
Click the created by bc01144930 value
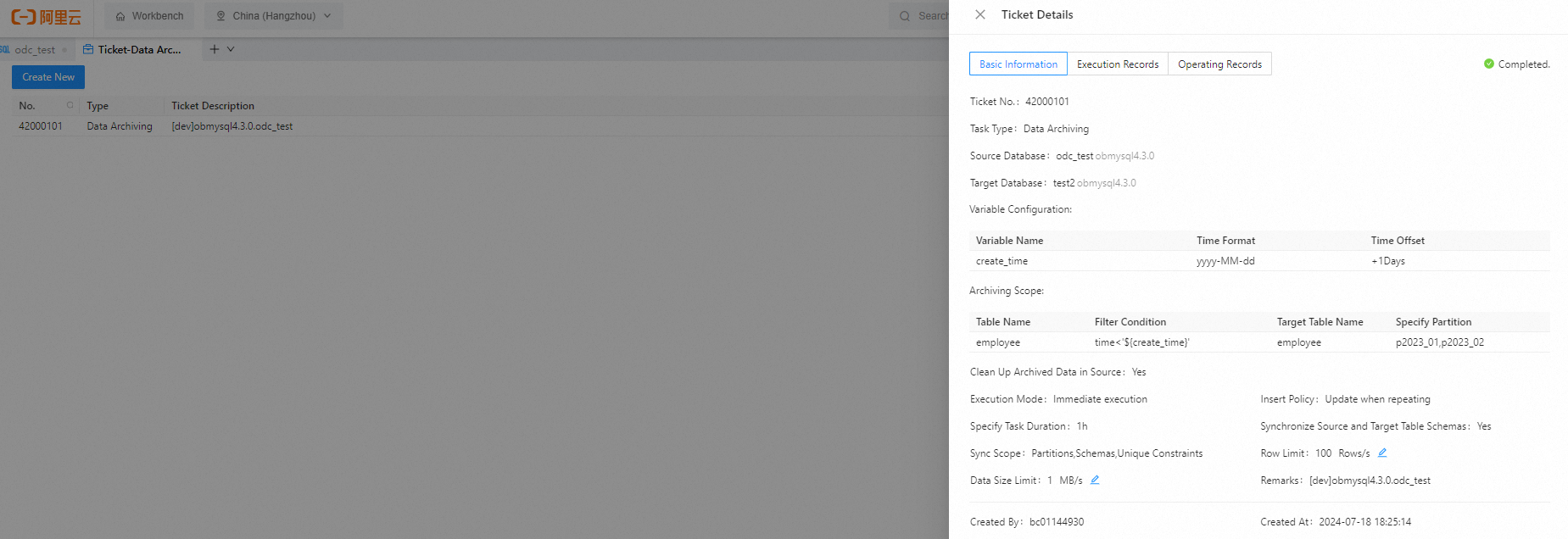point(1057,522)
